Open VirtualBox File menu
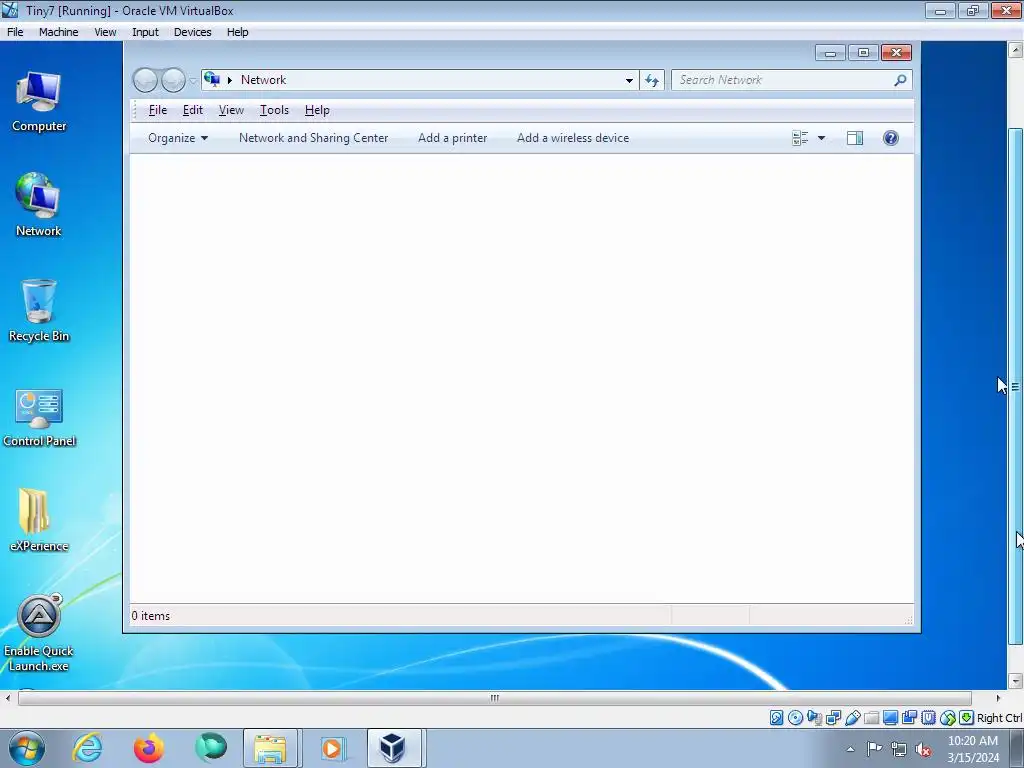 tap(15, 32)
